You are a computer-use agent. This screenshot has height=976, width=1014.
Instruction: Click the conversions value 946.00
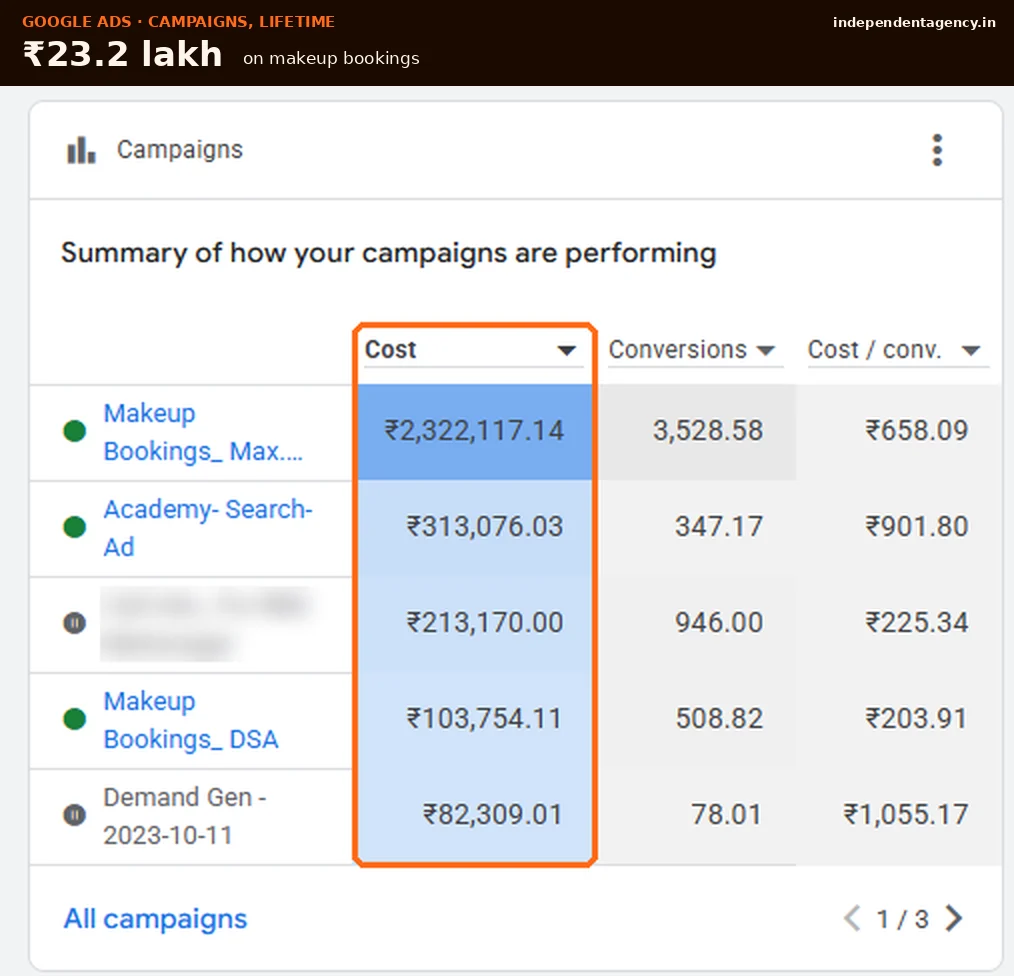click(x=719, y=623)
